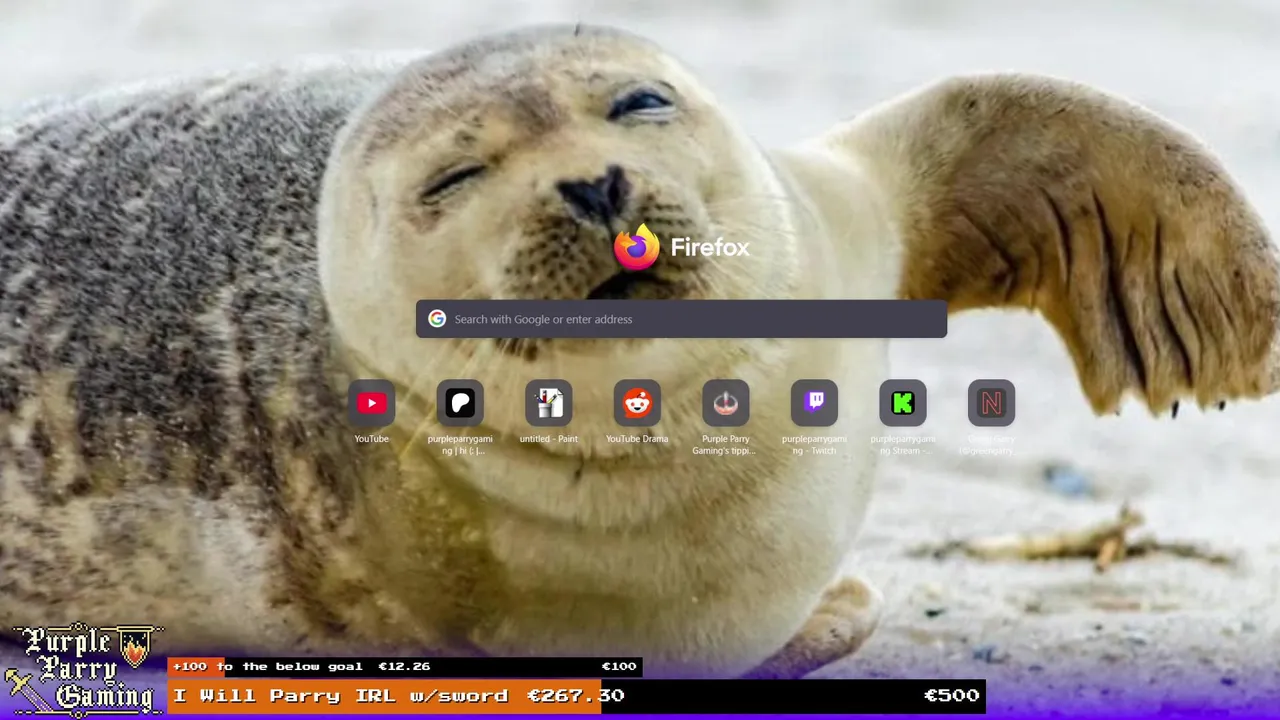Open the purpleparrygaming hi shortcut tile
Viewport: 1280px width, 720px height.
coord(460,403)
